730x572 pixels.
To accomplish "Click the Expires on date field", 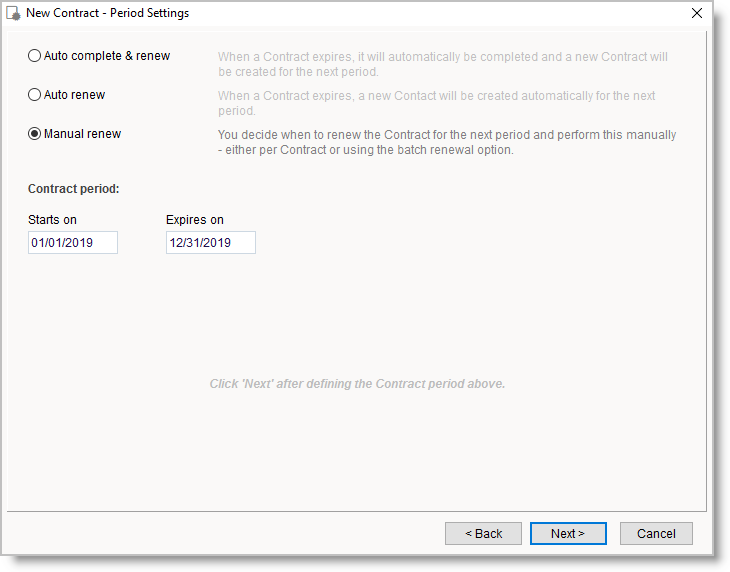I will 211,243.
